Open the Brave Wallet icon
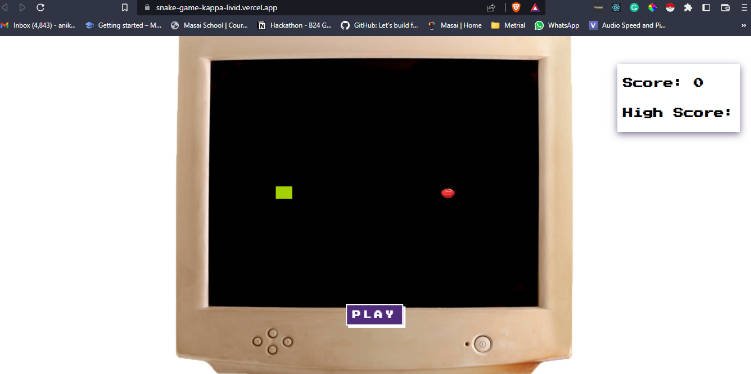Viewport: 751px width, 374px height. [725, 8]
